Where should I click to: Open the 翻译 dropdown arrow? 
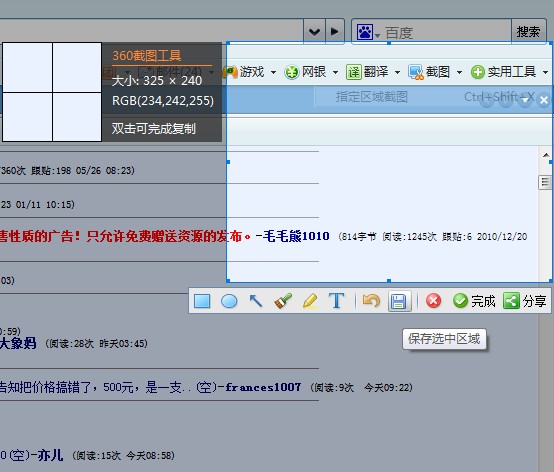click(397, 72)
